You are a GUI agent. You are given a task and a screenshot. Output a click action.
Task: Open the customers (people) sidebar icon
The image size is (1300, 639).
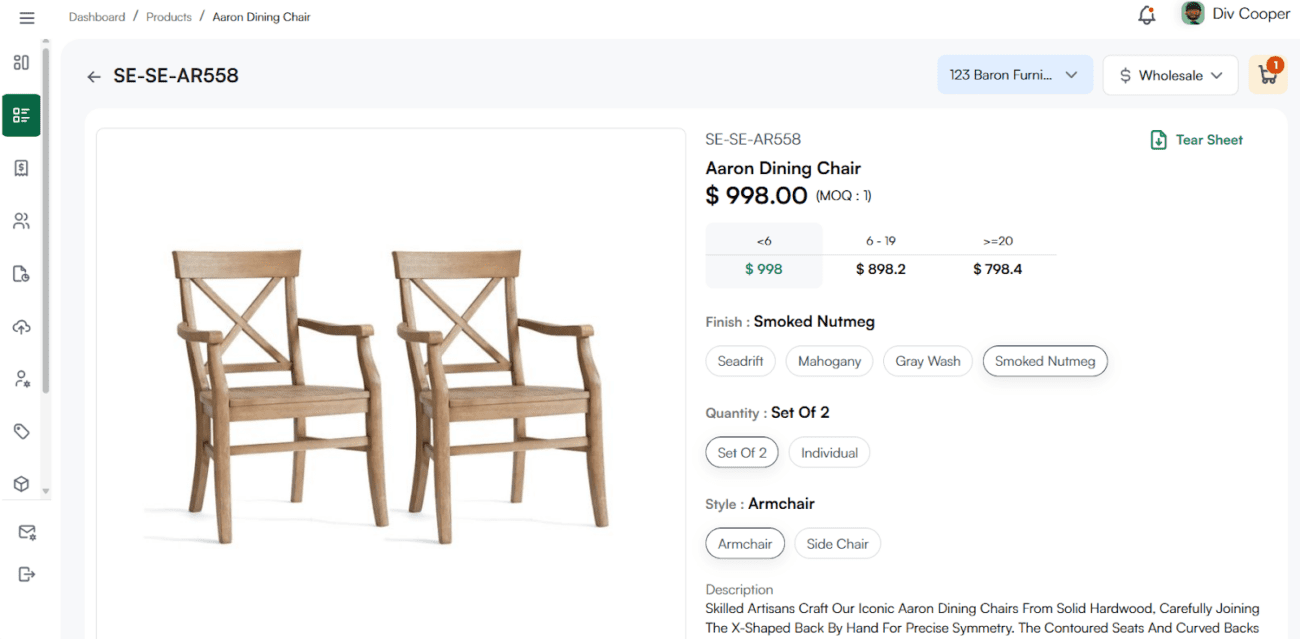(x=21, y=221)
